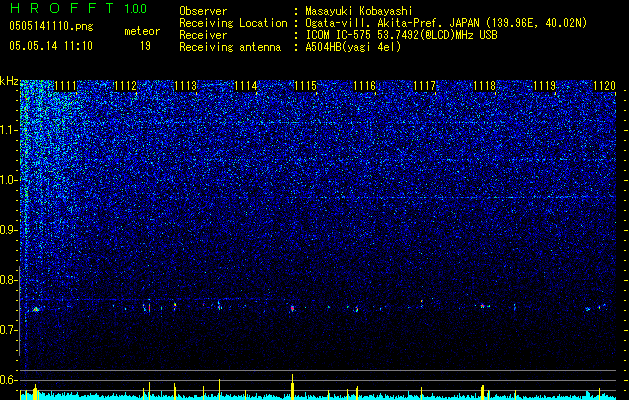Select receiver text ICOM IC-575 53.7492 MHz USB

pyautogui.click(x=402, y=35)
